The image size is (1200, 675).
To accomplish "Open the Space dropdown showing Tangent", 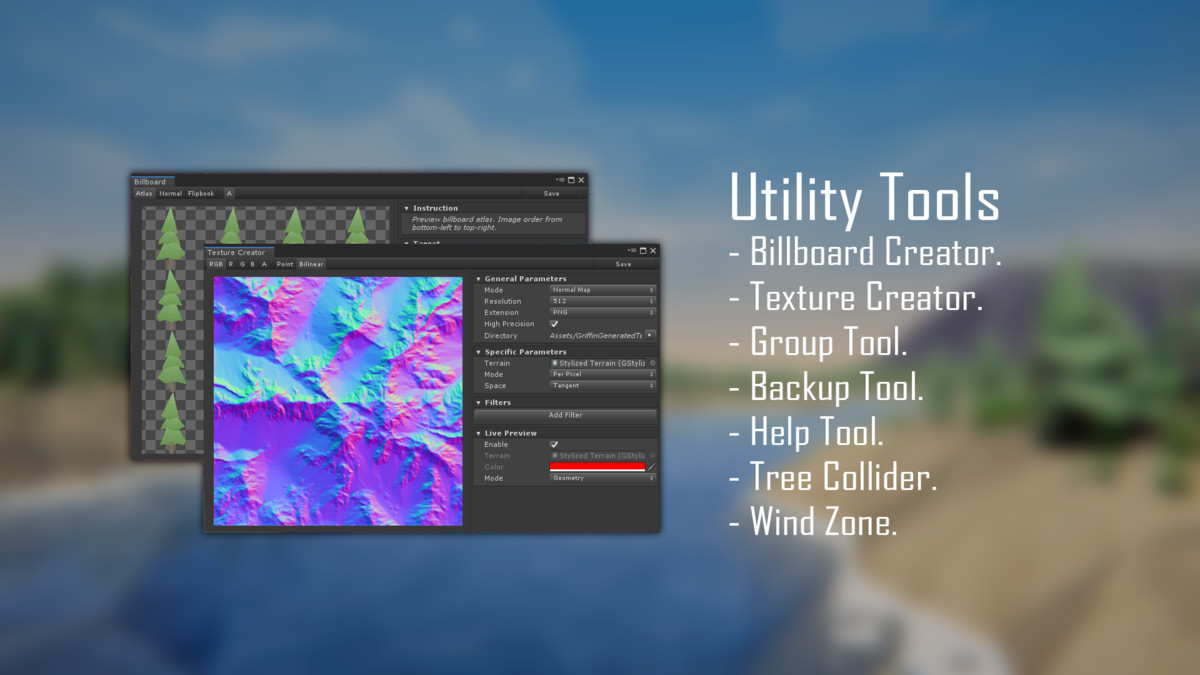I will coord(602,385).
